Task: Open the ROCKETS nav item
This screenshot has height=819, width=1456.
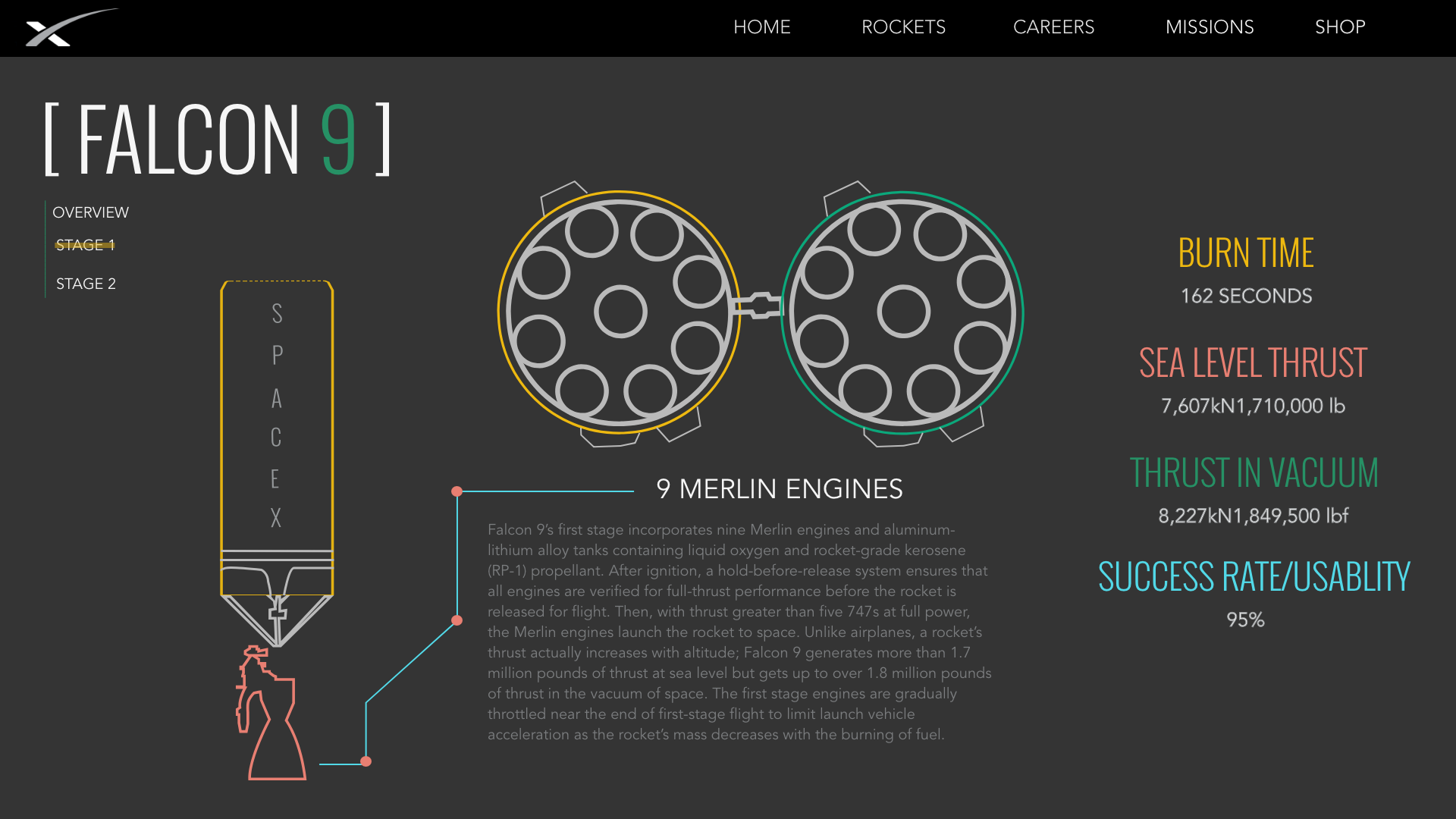Action: (903, 27)
